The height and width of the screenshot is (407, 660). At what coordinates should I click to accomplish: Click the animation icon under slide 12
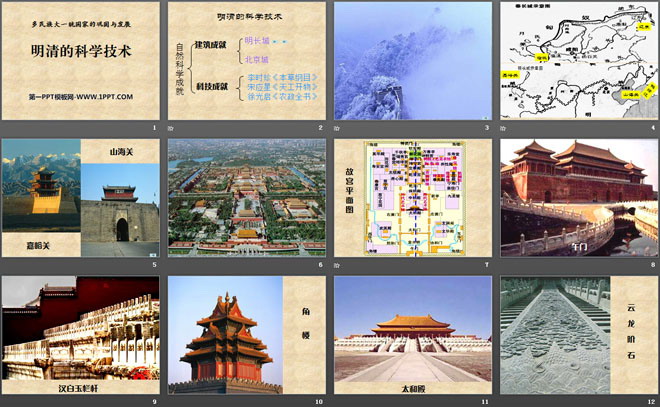(x=503, y=401)
